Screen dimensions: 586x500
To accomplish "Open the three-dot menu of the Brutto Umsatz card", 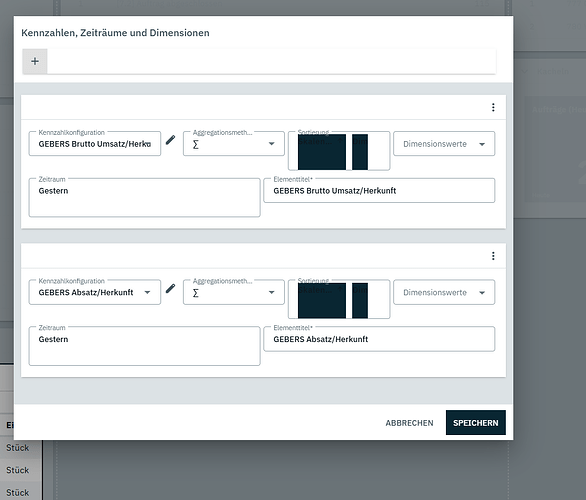I will tap(493, 108).
